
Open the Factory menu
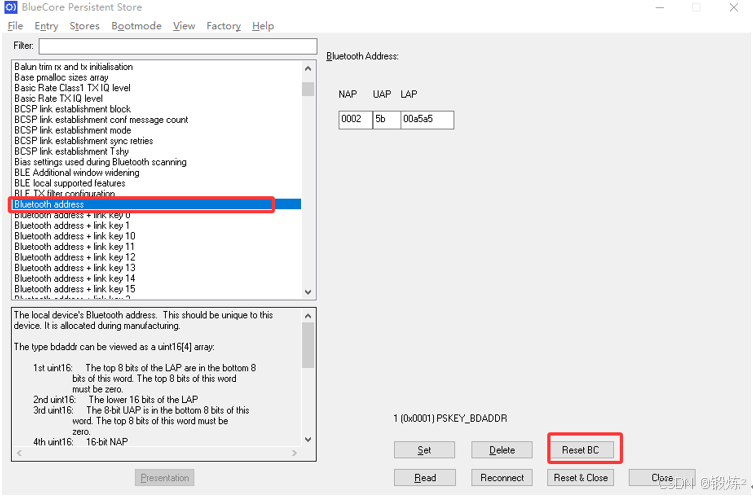pos(223,26)
